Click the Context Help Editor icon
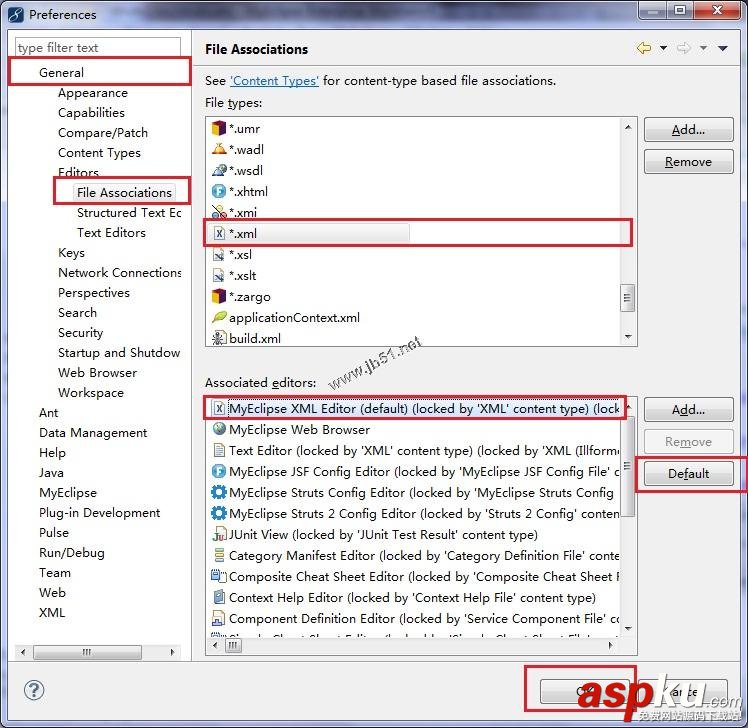 (219, 597)
